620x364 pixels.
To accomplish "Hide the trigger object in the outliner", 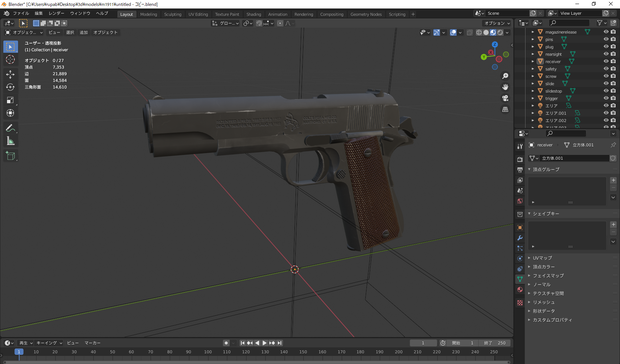I will pos(606,98).
